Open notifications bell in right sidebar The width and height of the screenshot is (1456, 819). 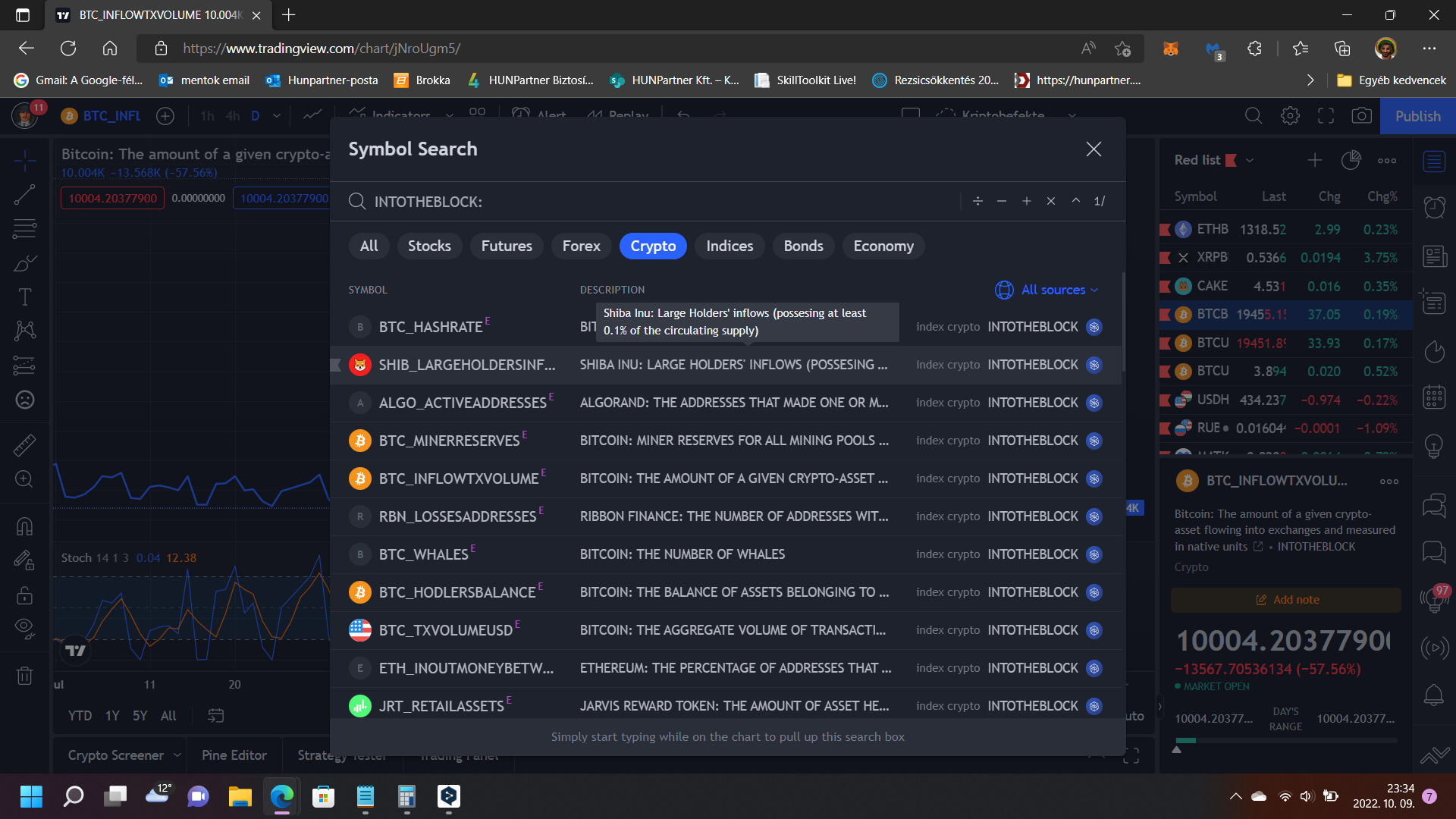(1434, 695)
